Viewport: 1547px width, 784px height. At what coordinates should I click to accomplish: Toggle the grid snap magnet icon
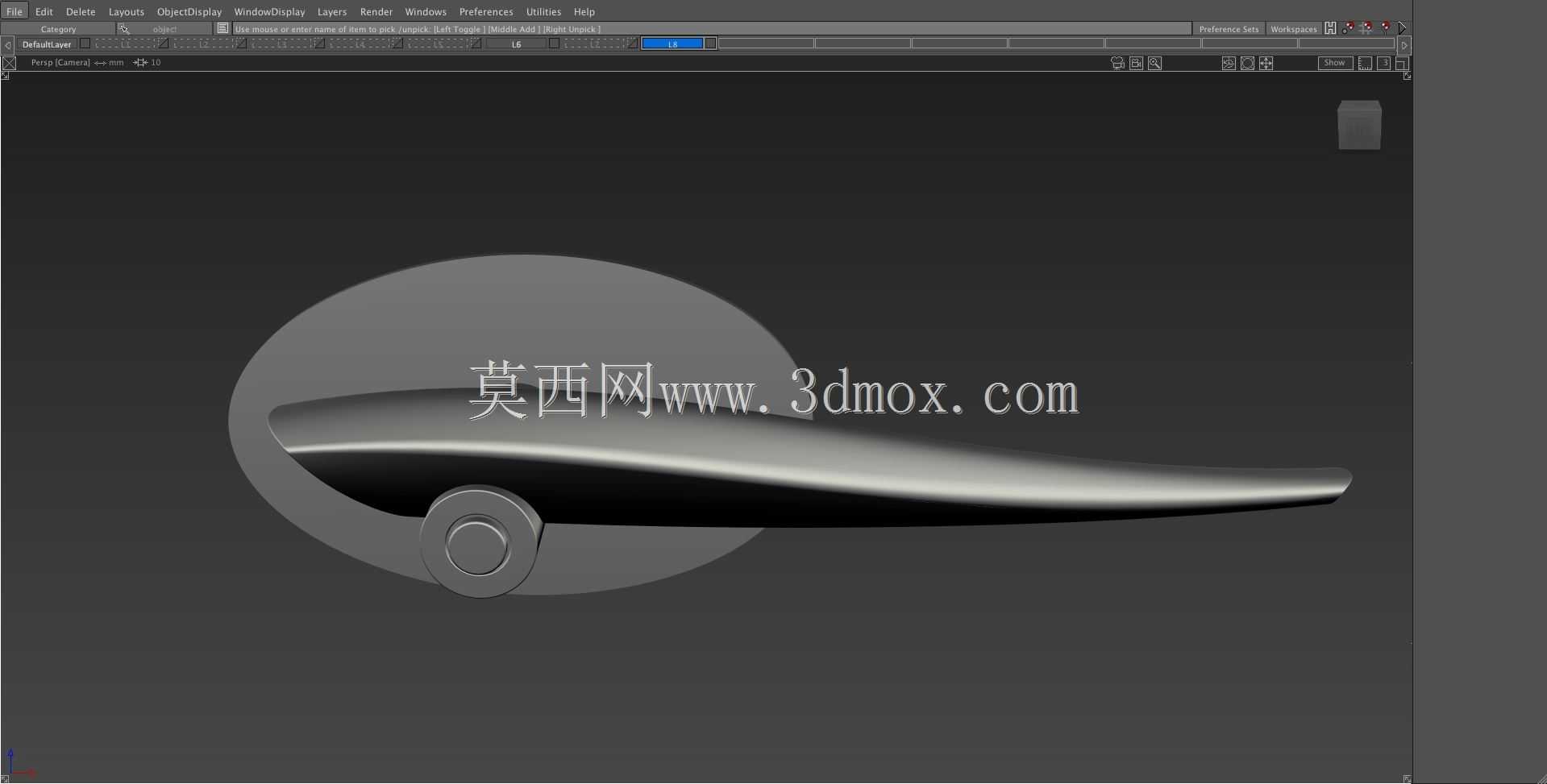click(1366, 28)
